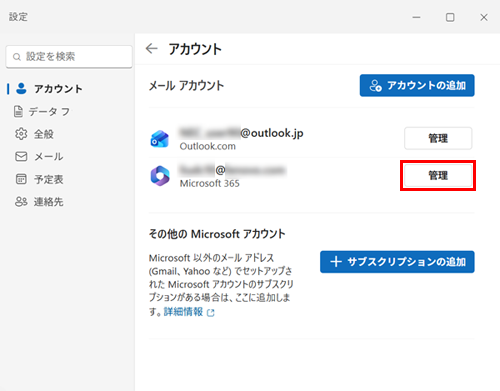Click 管理 for the Microsoft 365 account
Screen dimensions: 500x391
coord(438,175)
